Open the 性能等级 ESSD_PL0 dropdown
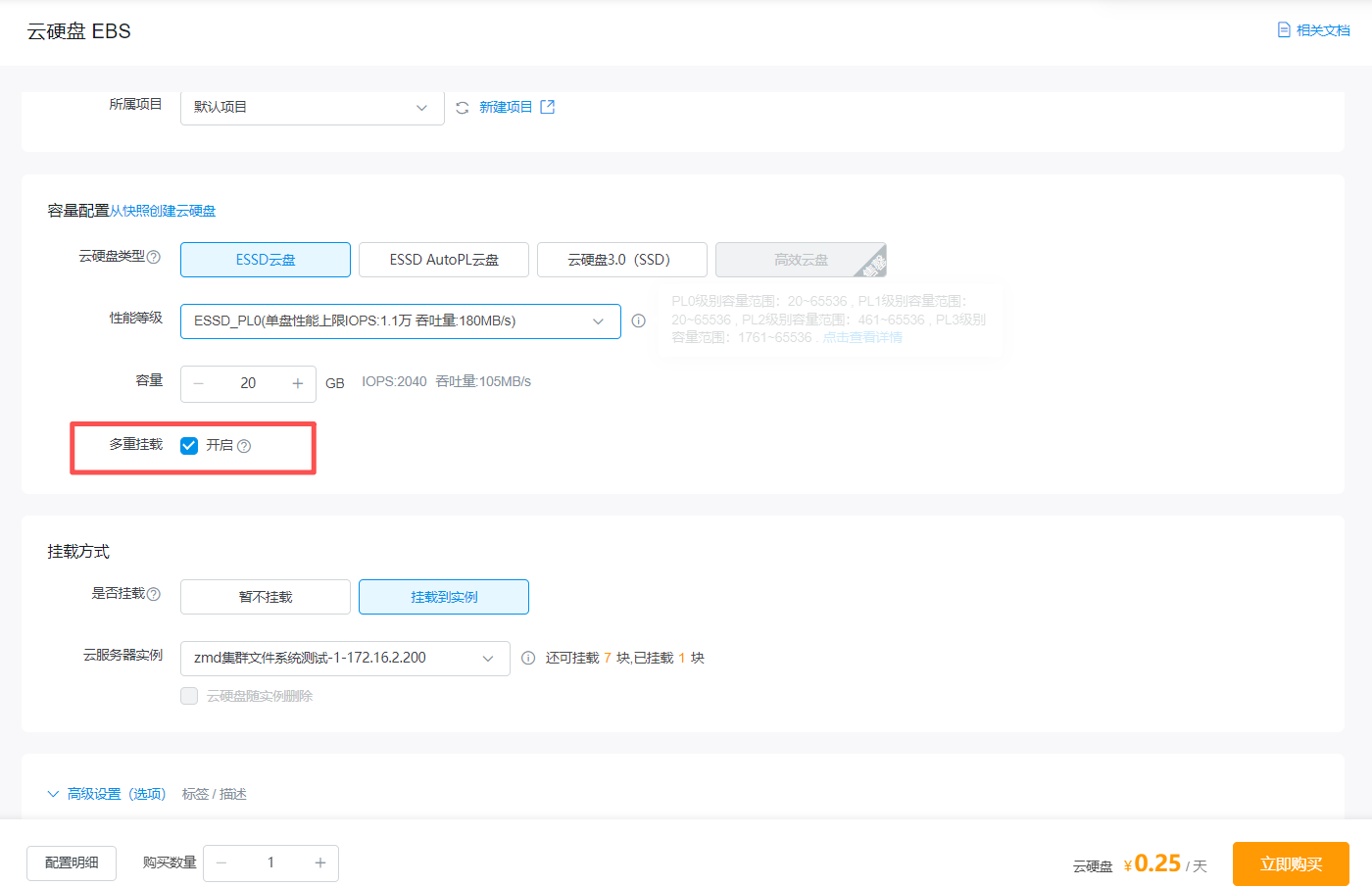 click(x=401, y=321)
